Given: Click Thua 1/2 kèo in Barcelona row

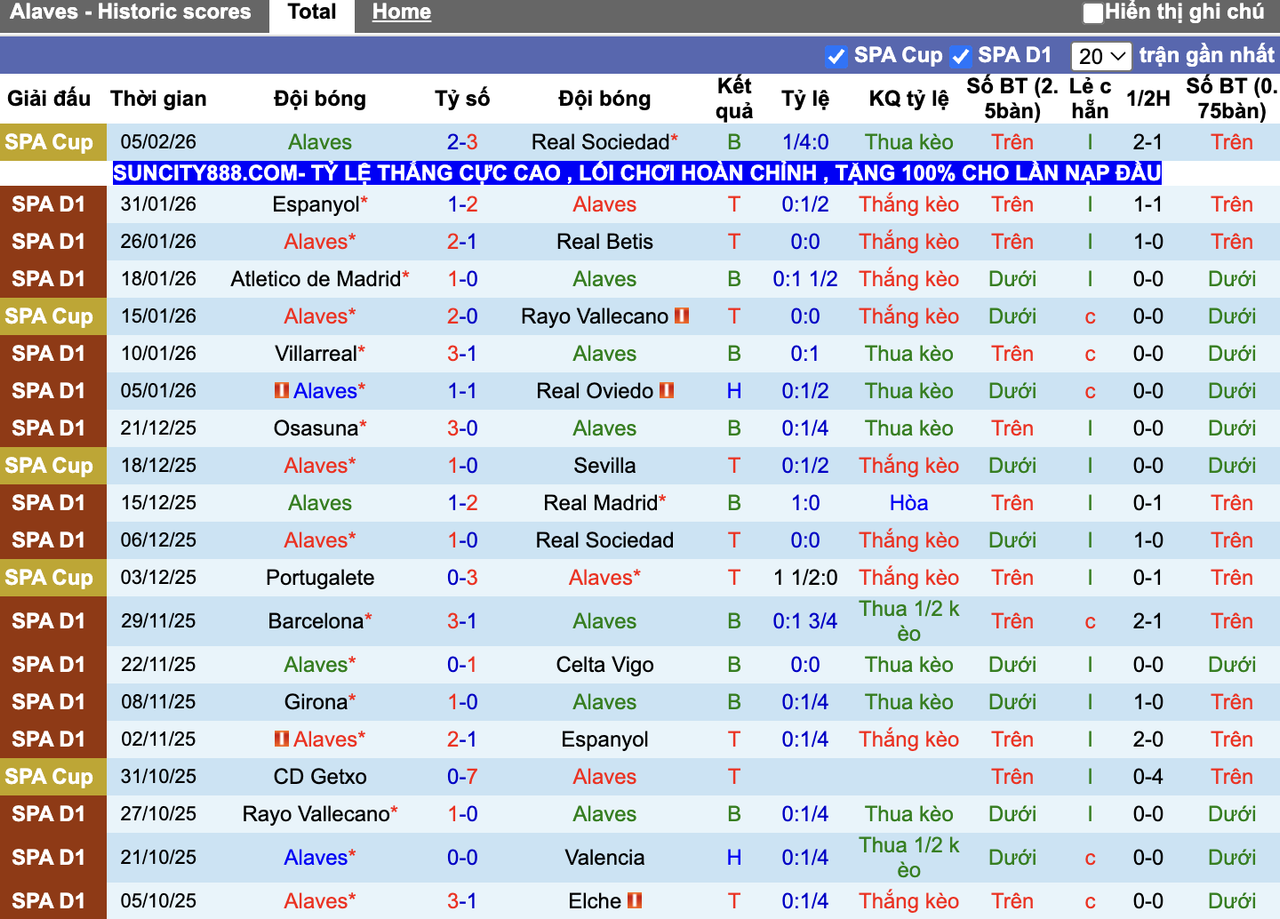Looking at the screenshot, I should pyautogui.click(x=909, y=621).
